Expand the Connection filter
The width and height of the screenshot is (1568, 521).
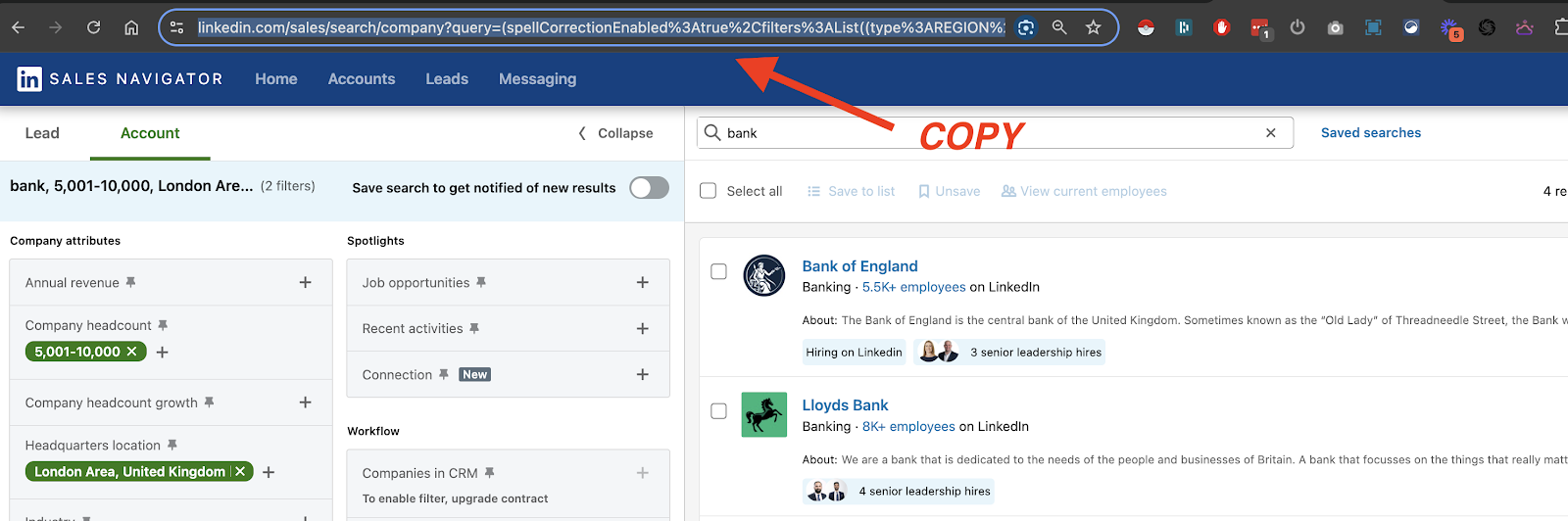click(643, 374)
